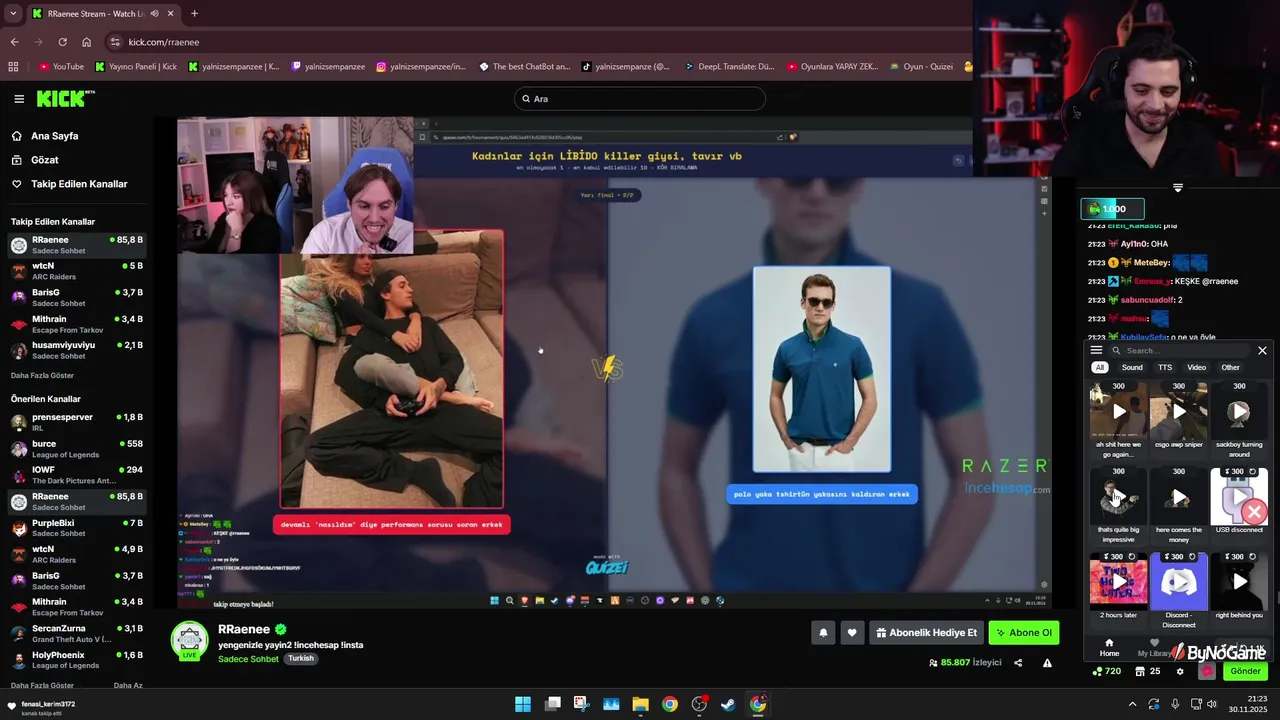This screenshot has width=1280, height=720.
Task: Open sound panel hamburger menu
Action: click(1096, 350)
